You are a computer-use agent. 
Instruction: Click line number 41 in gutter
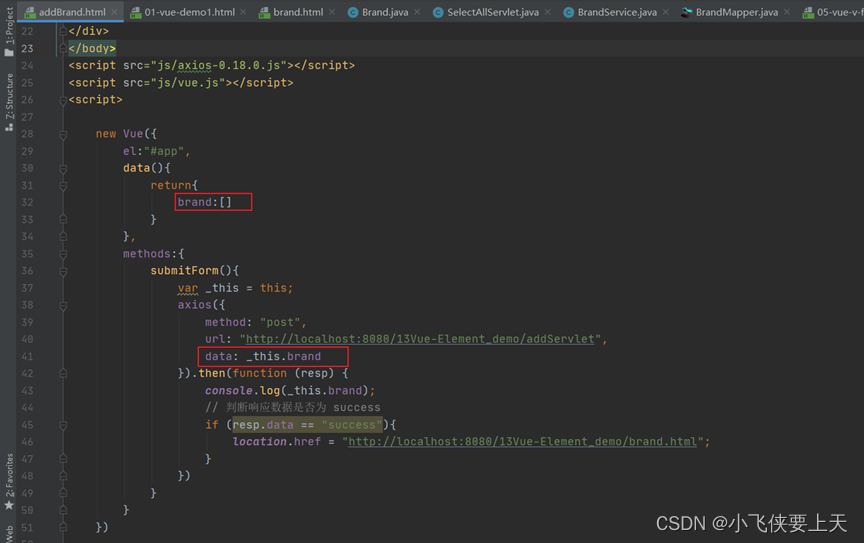27,357
